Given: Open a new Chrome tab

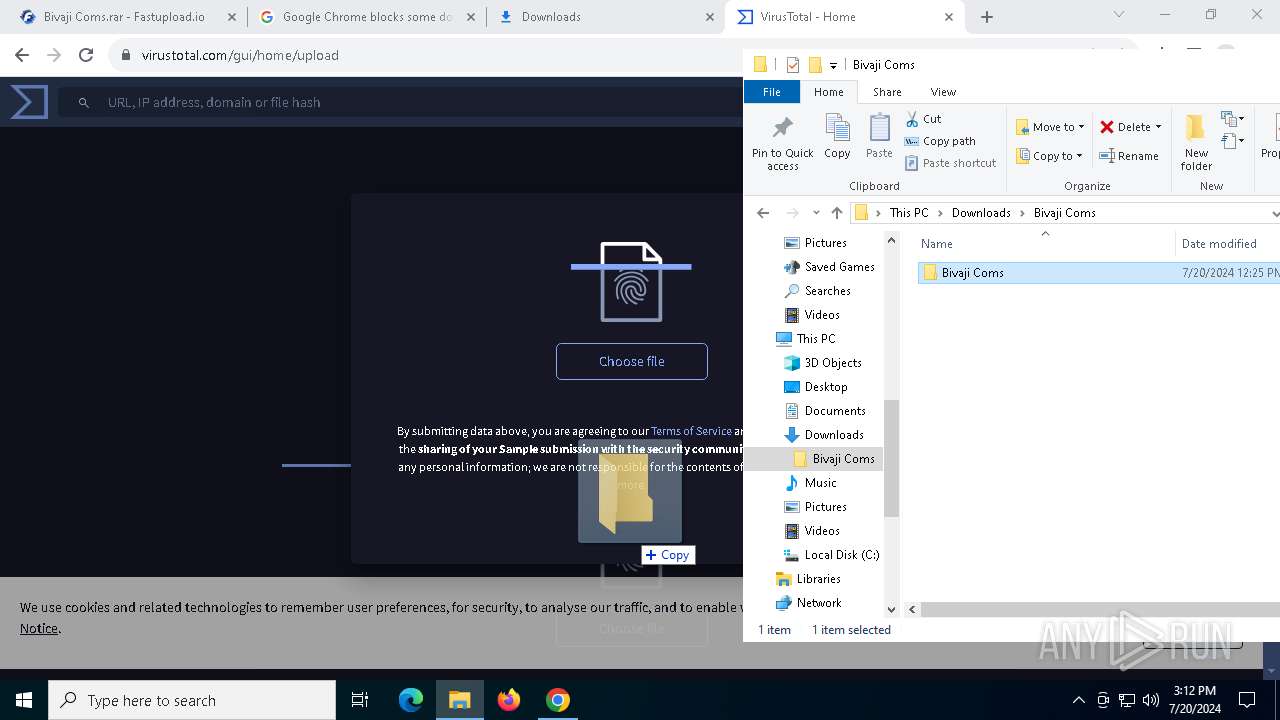Looking at the screenshot, I should [987, 17].
